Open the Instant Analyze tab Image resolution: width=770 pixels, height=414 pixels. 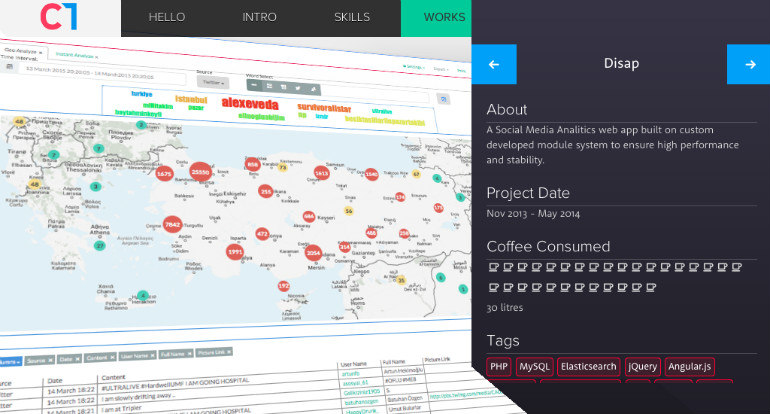click(76, 55)
